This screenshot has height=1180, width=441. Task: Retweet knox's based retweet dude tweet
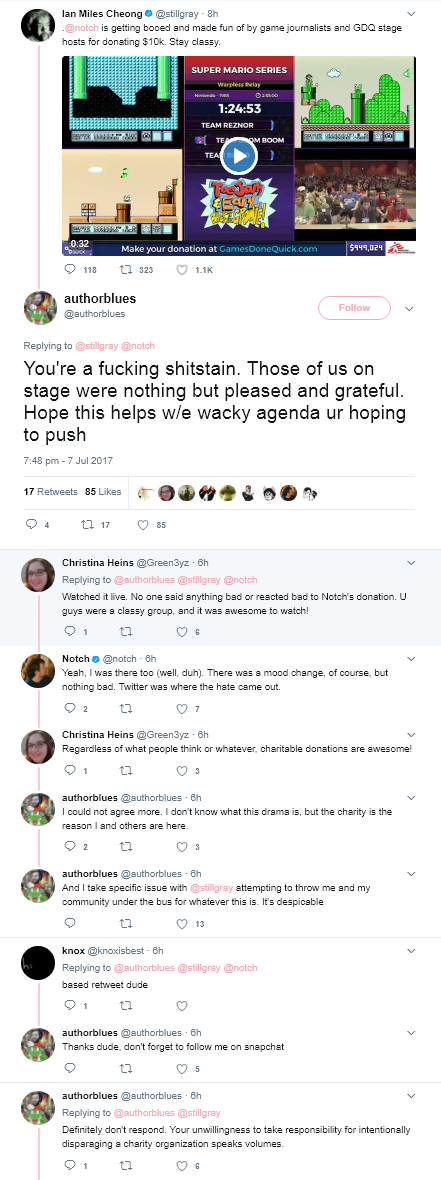click(126, 1005)
